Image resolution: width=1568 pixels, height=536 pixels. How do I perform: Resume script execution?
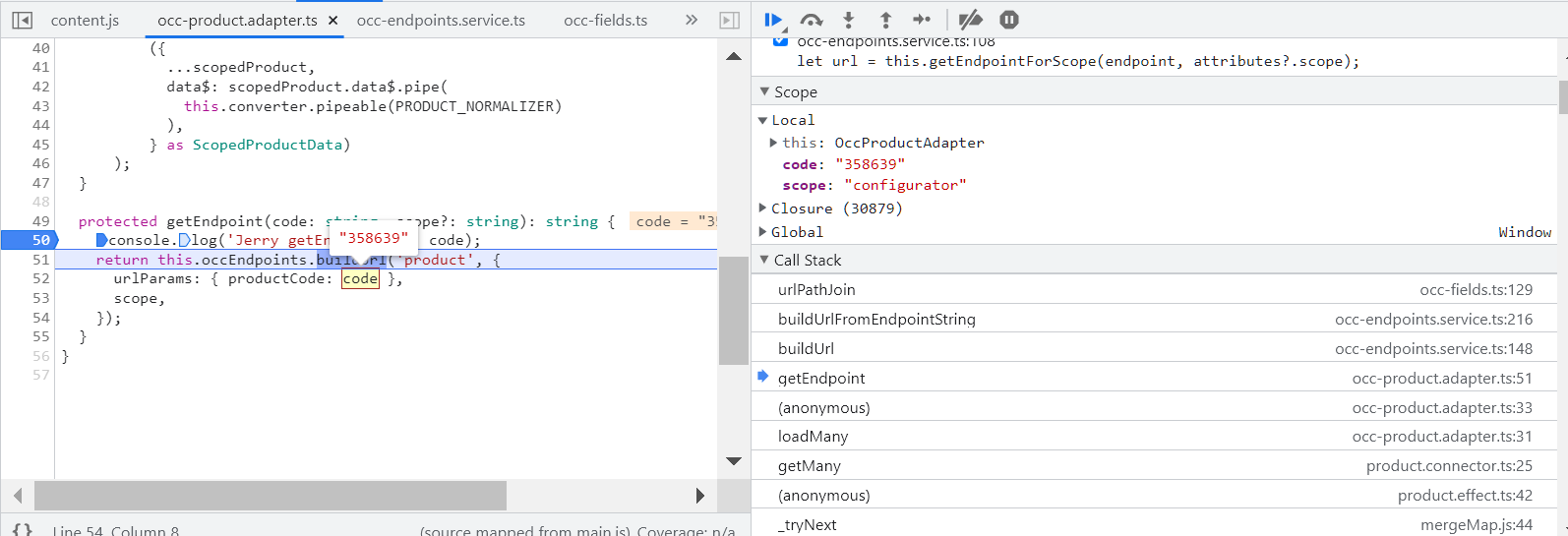[773, 20]
